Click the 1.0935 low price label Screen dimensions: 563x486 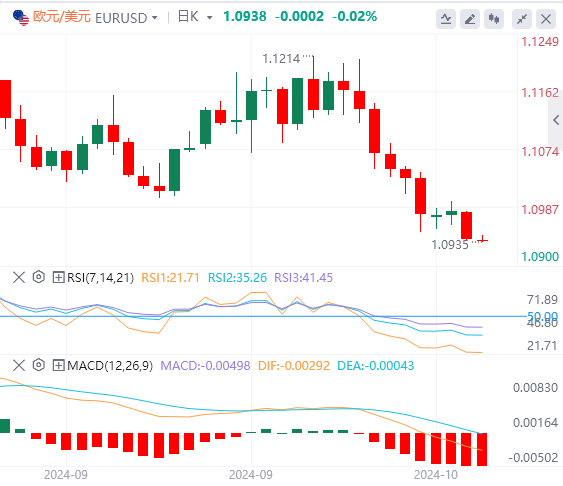450,245
